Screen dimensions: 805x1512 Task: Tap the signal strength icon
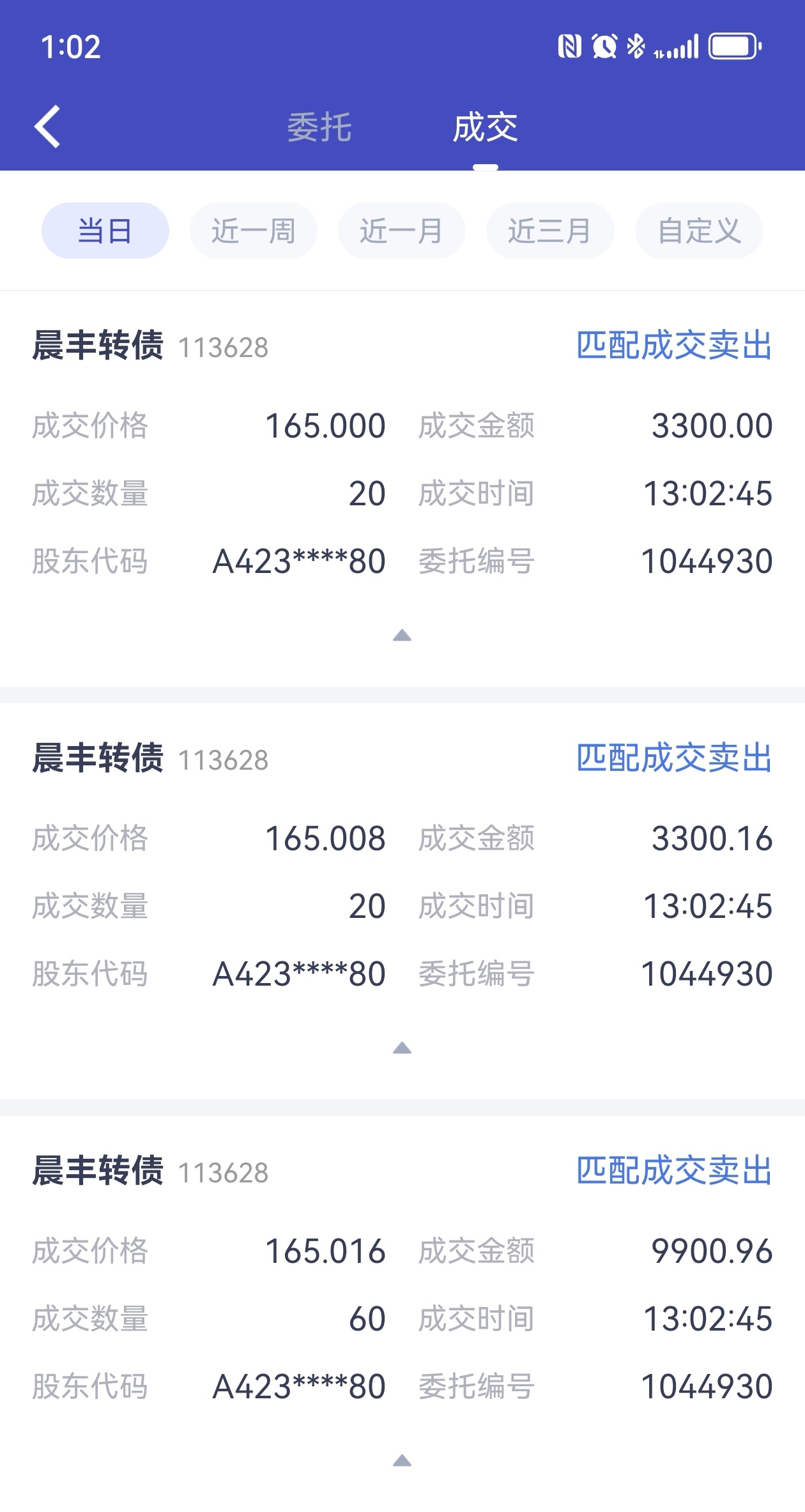[x=677, y=47]
